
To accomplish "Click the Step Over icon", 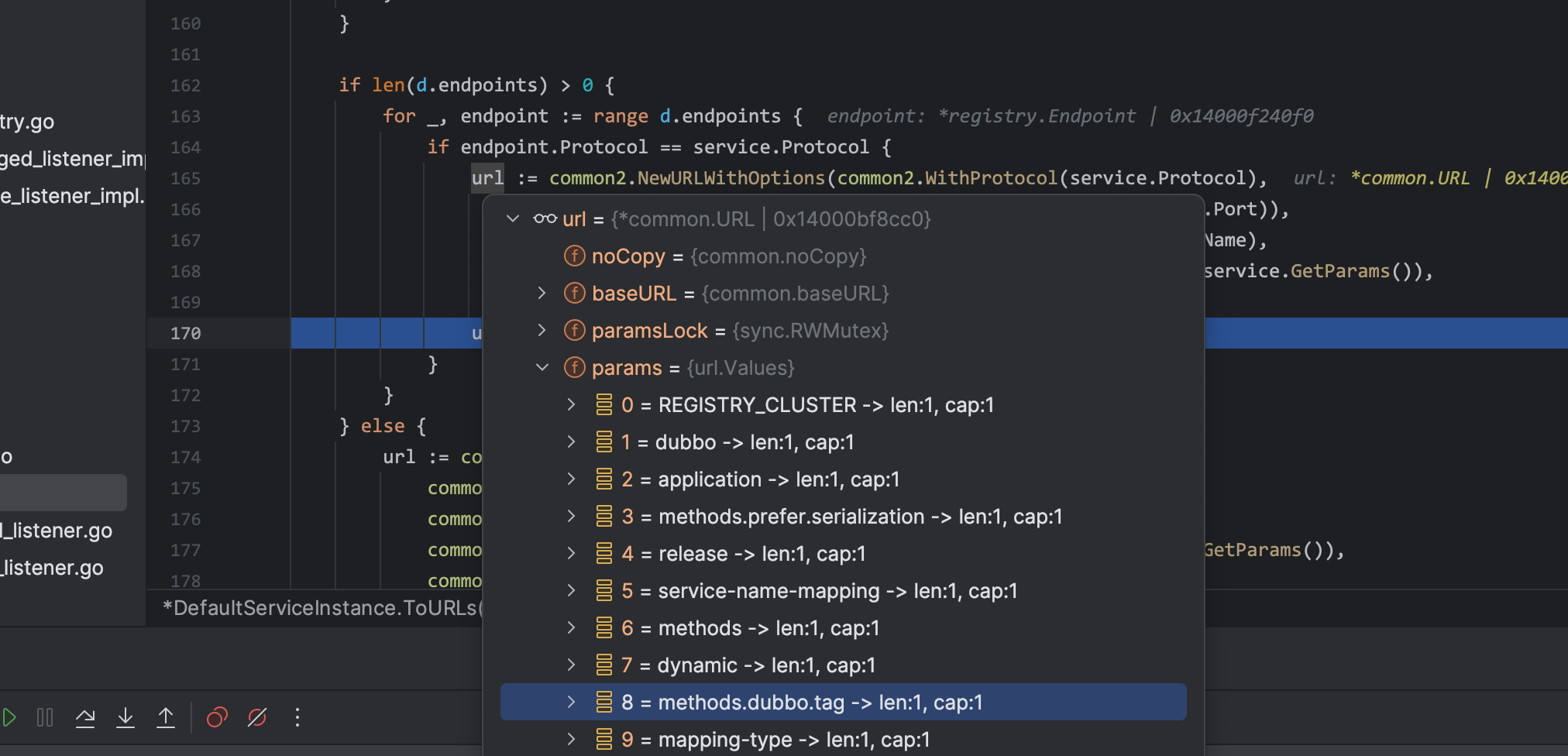I will (x=85, y=717).
